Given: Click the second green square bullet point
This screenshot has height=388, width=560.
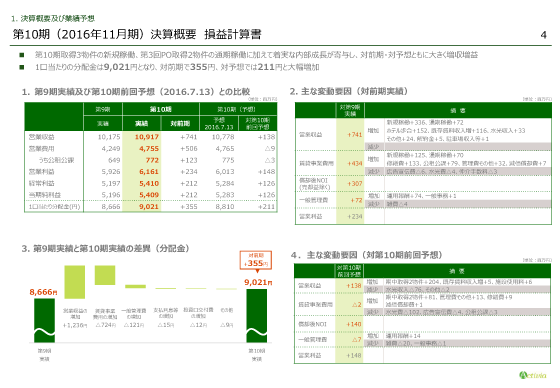Looking at the screenshot, I should [22, 67].
